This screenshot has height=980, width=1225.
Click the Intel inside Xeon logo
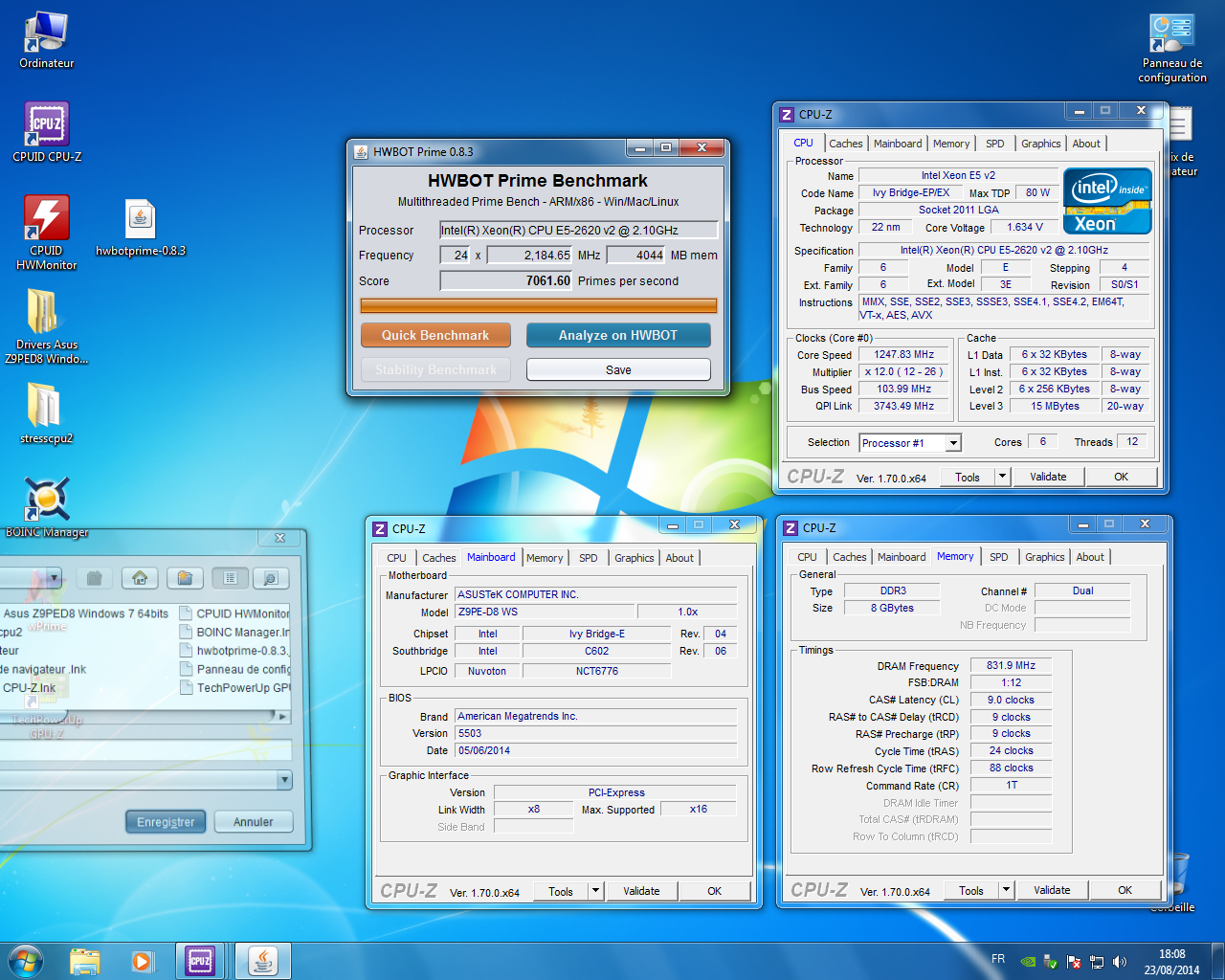(x=1107, y=201)
